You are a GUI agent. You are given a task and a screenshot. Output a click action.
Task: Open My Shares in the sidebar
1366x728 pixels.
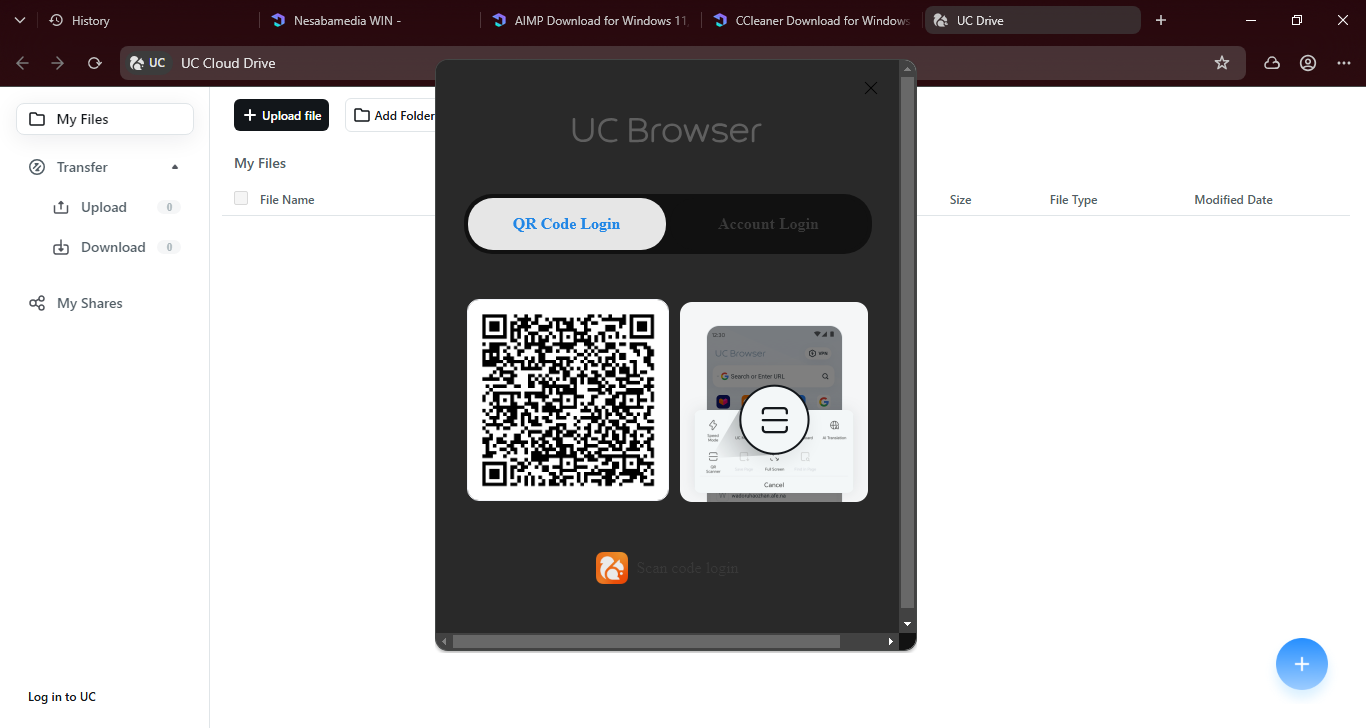[89, 303]
